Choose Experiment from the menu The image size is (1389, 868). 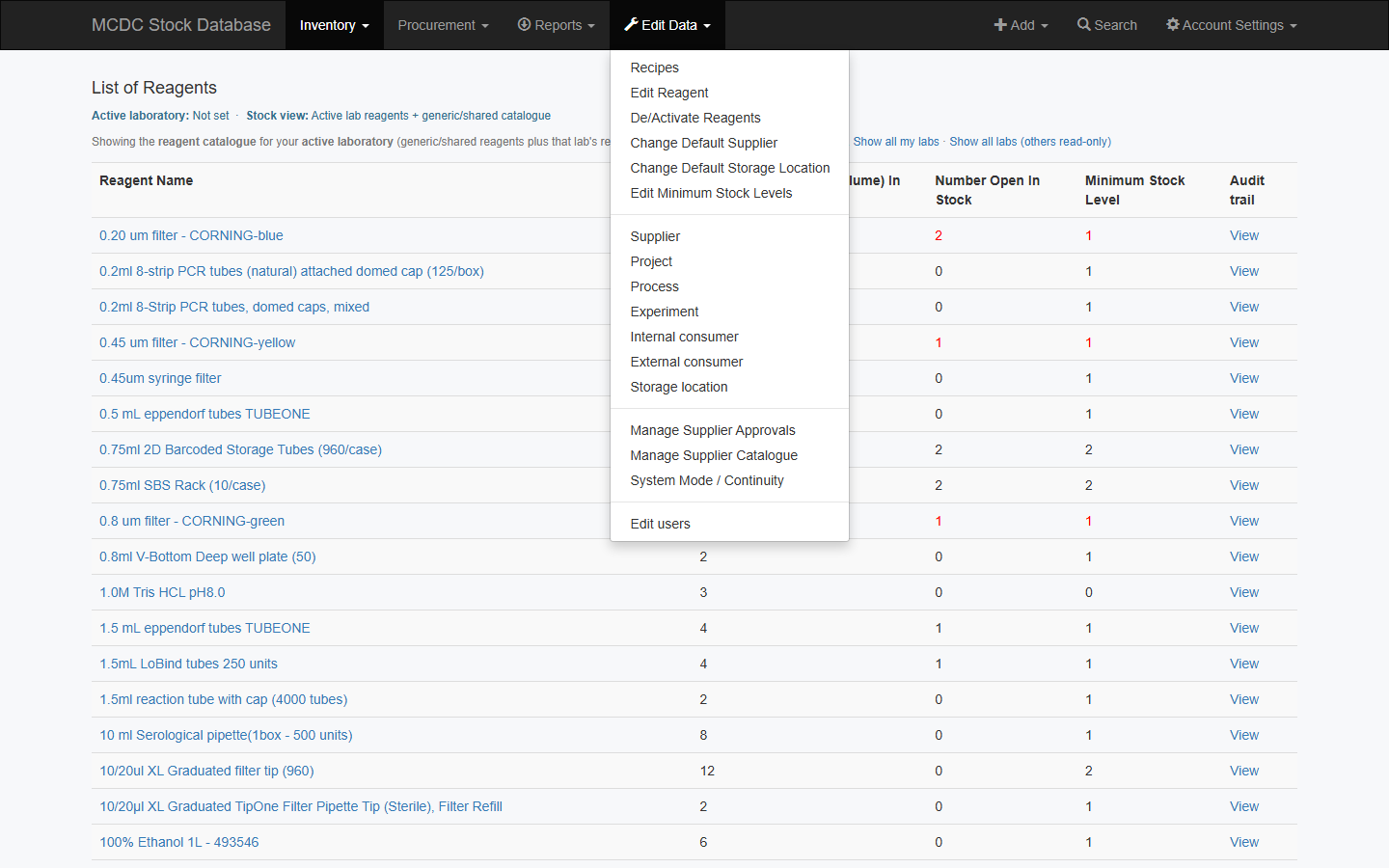[x=729, y=312]
